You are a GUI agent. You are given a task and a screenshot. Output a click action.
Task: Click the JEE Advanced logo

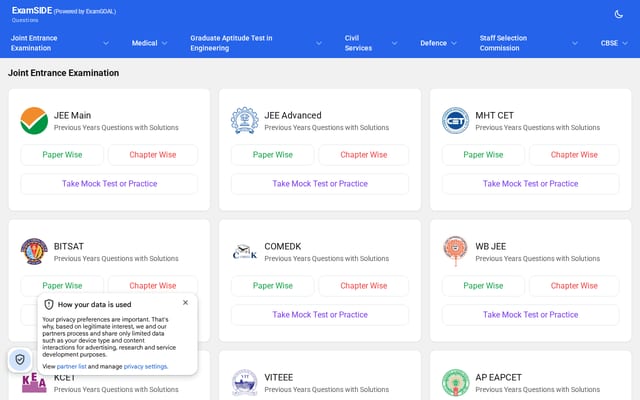(x=244, y=121)
